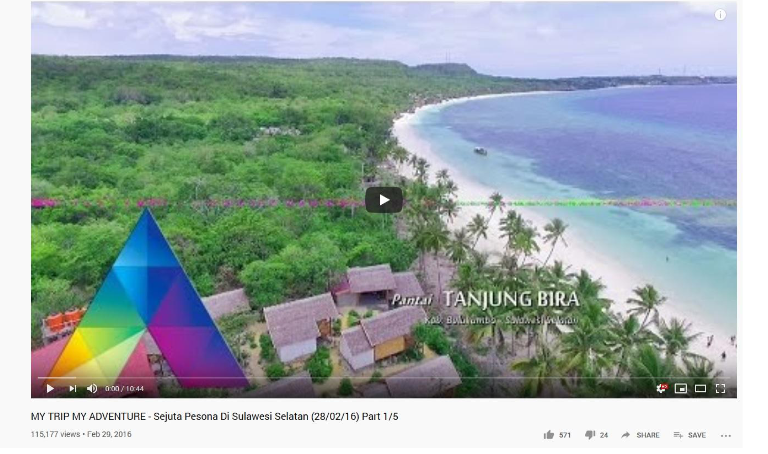Image resolution: width=768 pixels, height=454 pixels.
Task: Click the MY TRIP MY ADVENTURE video title
Action: (215, 416)
